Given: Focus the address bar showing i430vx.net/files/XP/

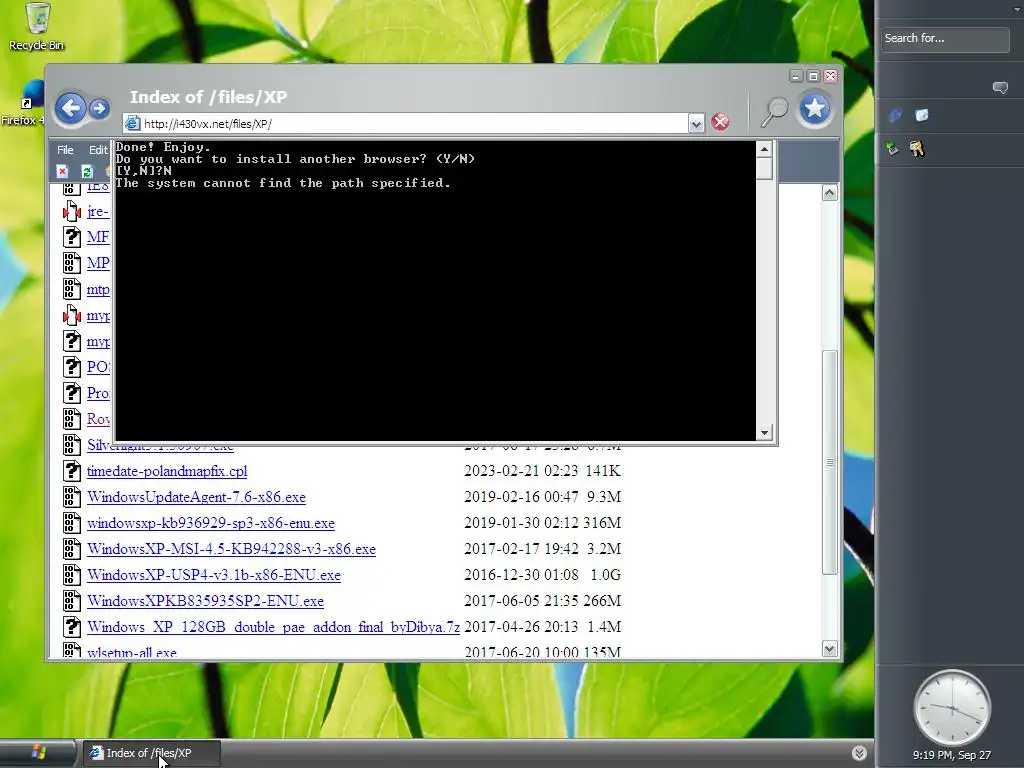Looking at the screenshot, I should [x=405, y=123].
